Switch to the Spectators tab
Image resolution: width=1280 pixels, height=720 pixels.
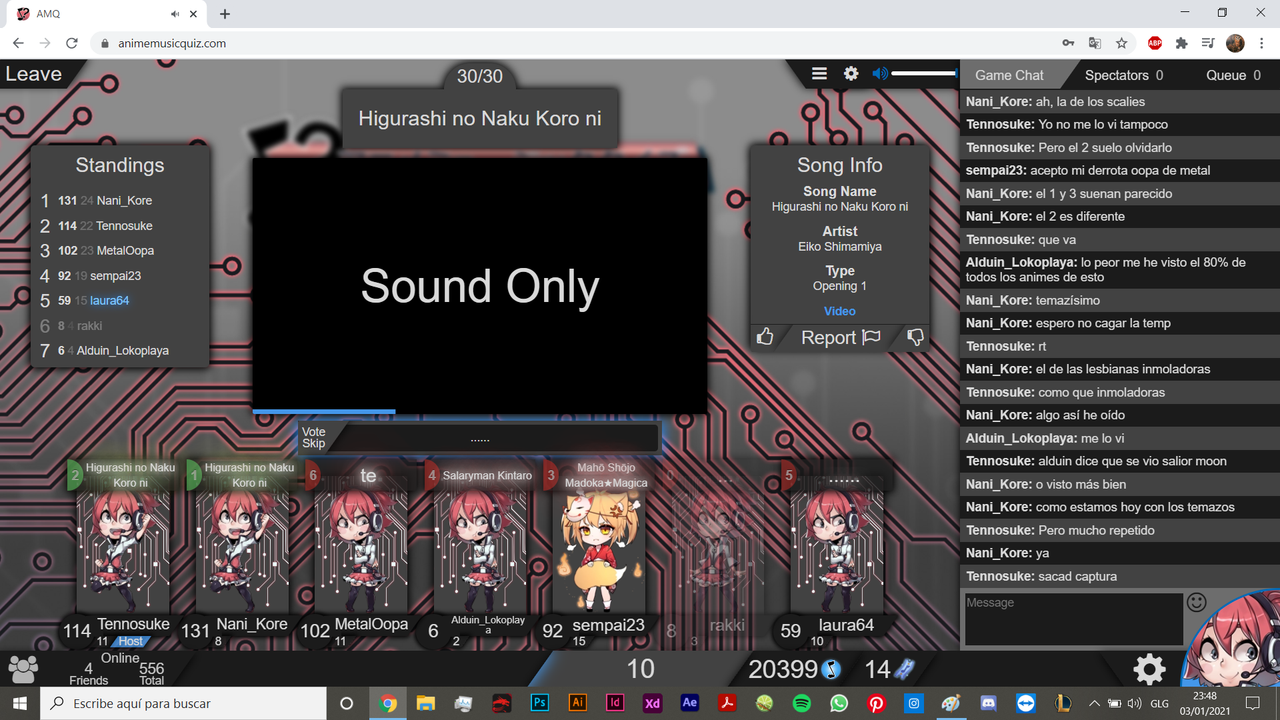[1124, 75]
